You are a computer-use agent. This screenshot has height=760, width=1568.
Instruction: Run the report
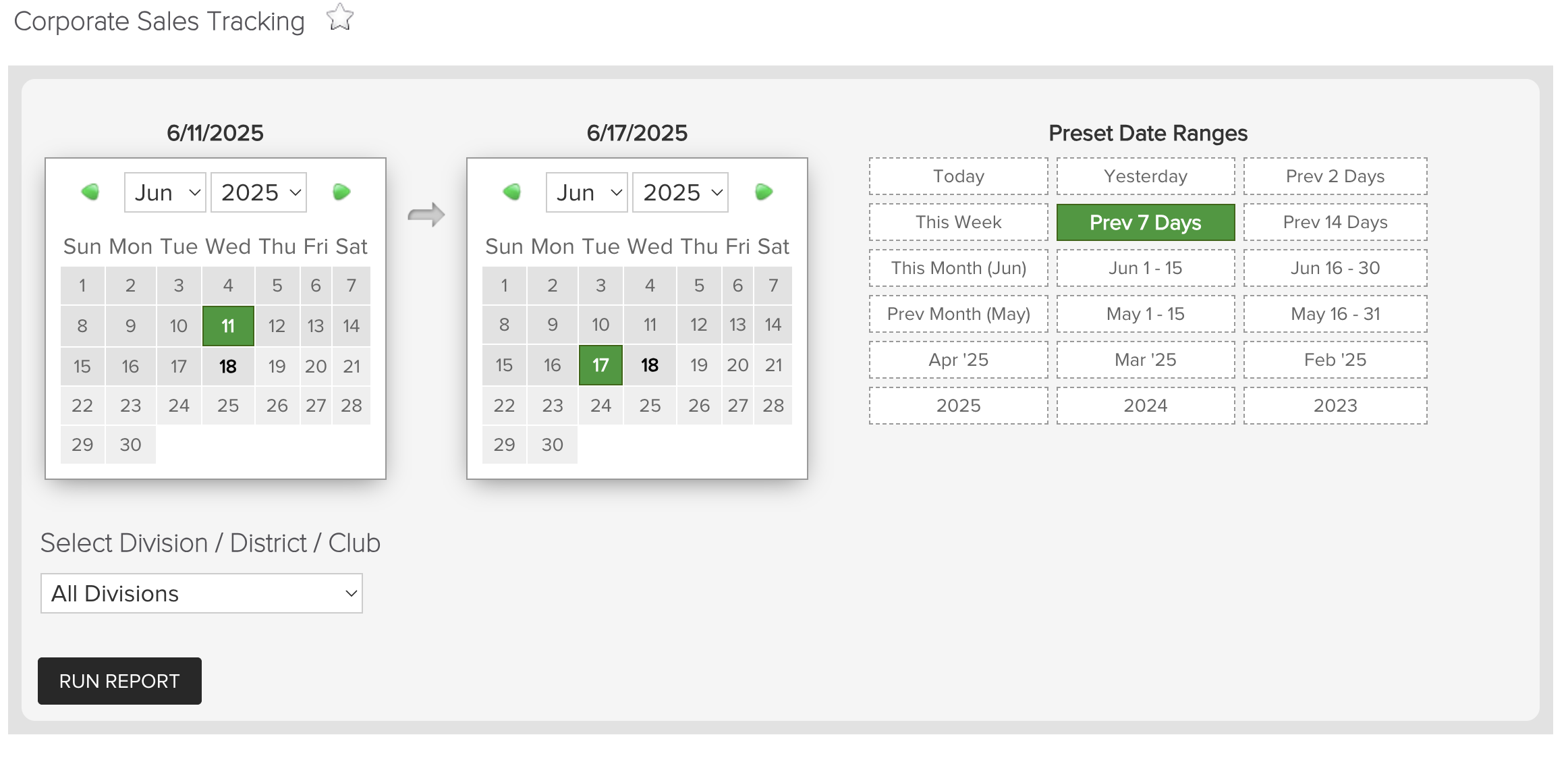point(119,681)
